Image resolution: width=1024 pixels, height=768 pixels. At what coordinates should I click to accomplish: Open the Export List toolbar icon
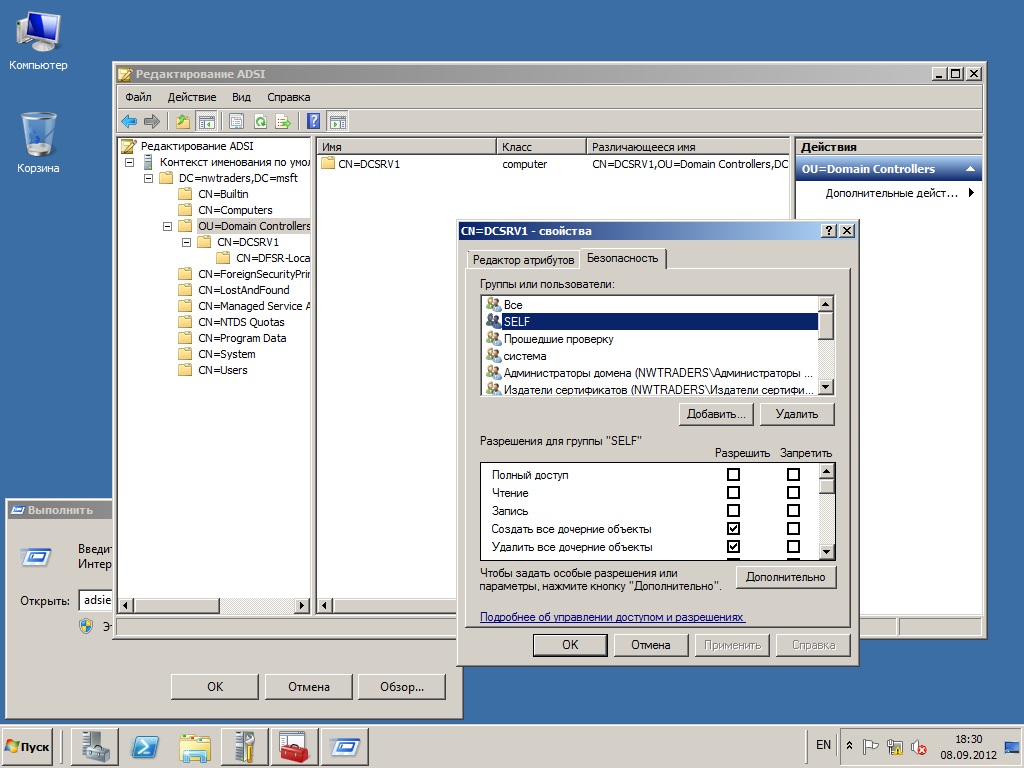pyautogui.click(x=284, y=121)
